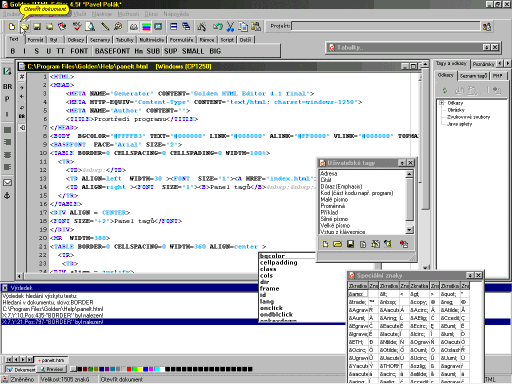
Task: Insert BIG tag from Text toolbar
Action: [215, 51]
